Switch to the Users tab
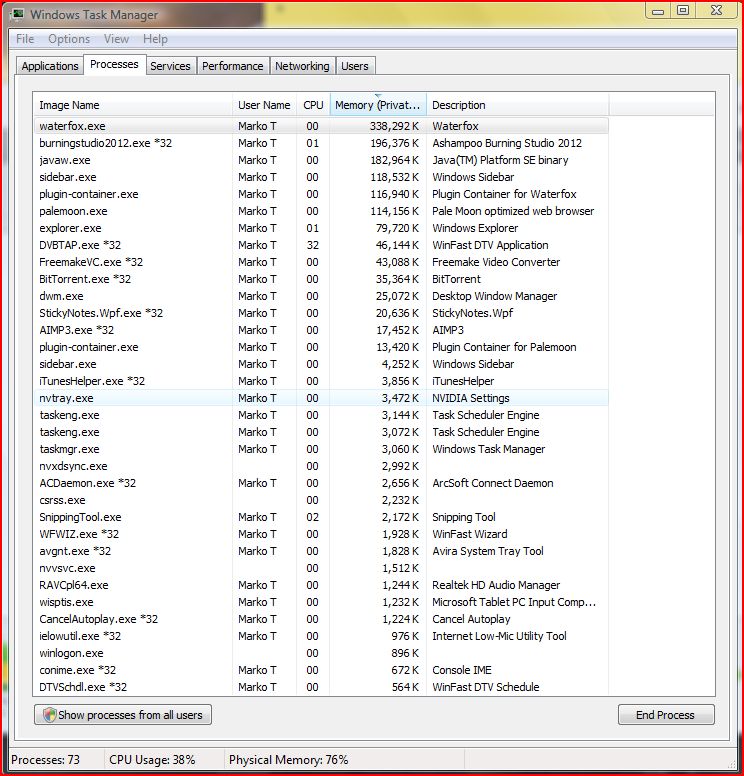The image size is (744, 776). (x=355, y=66)
